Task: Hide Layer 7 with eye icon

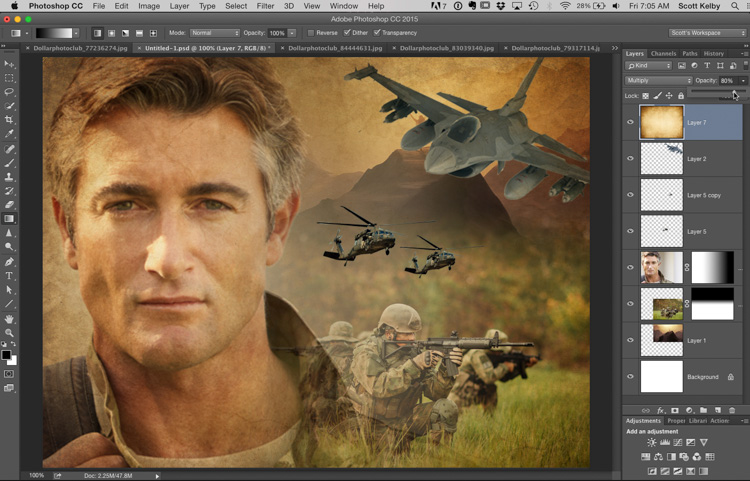Action: [x=630, y=123]
